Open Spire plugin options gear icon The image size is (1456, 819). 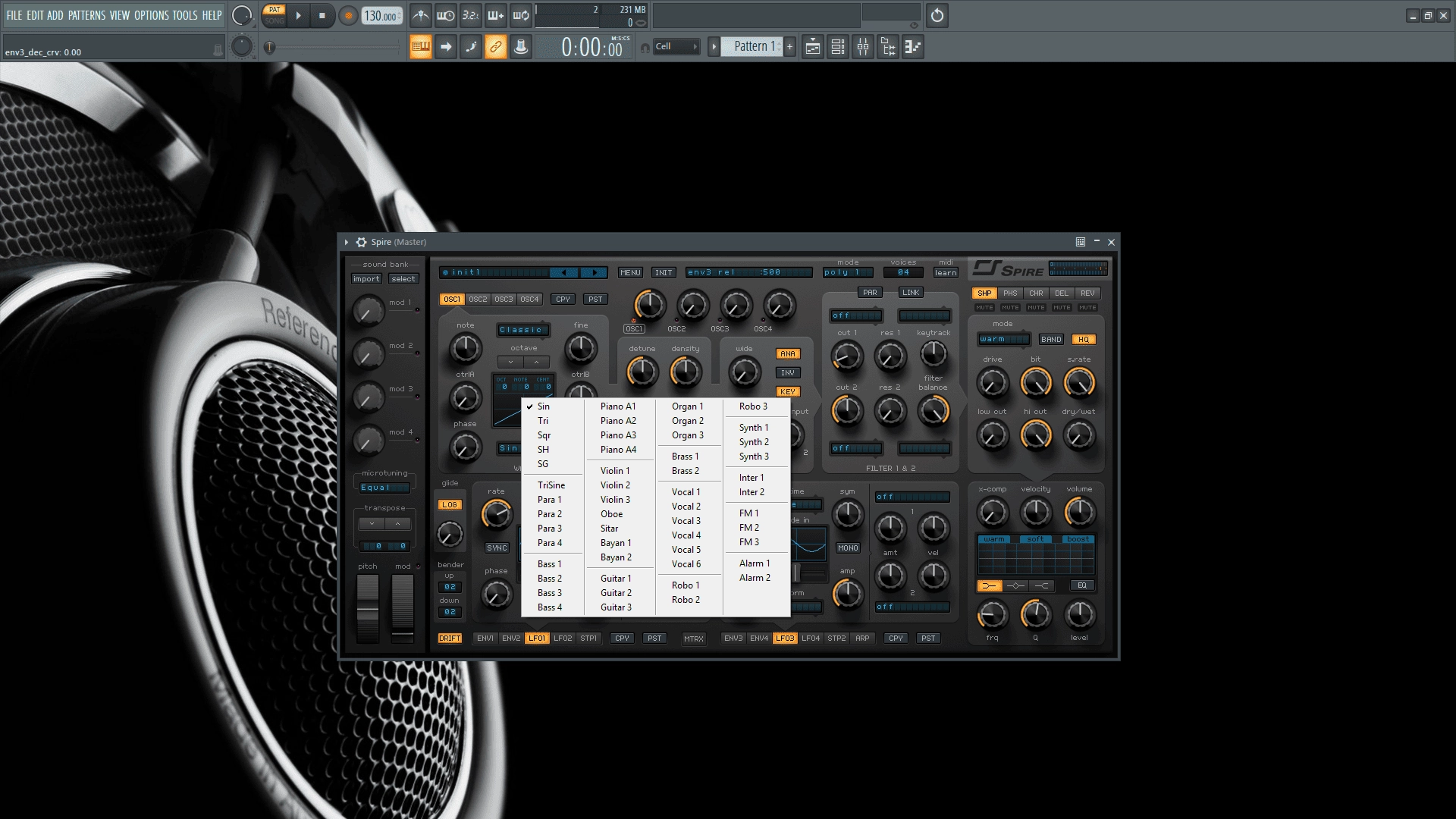(x=362, y=242)
